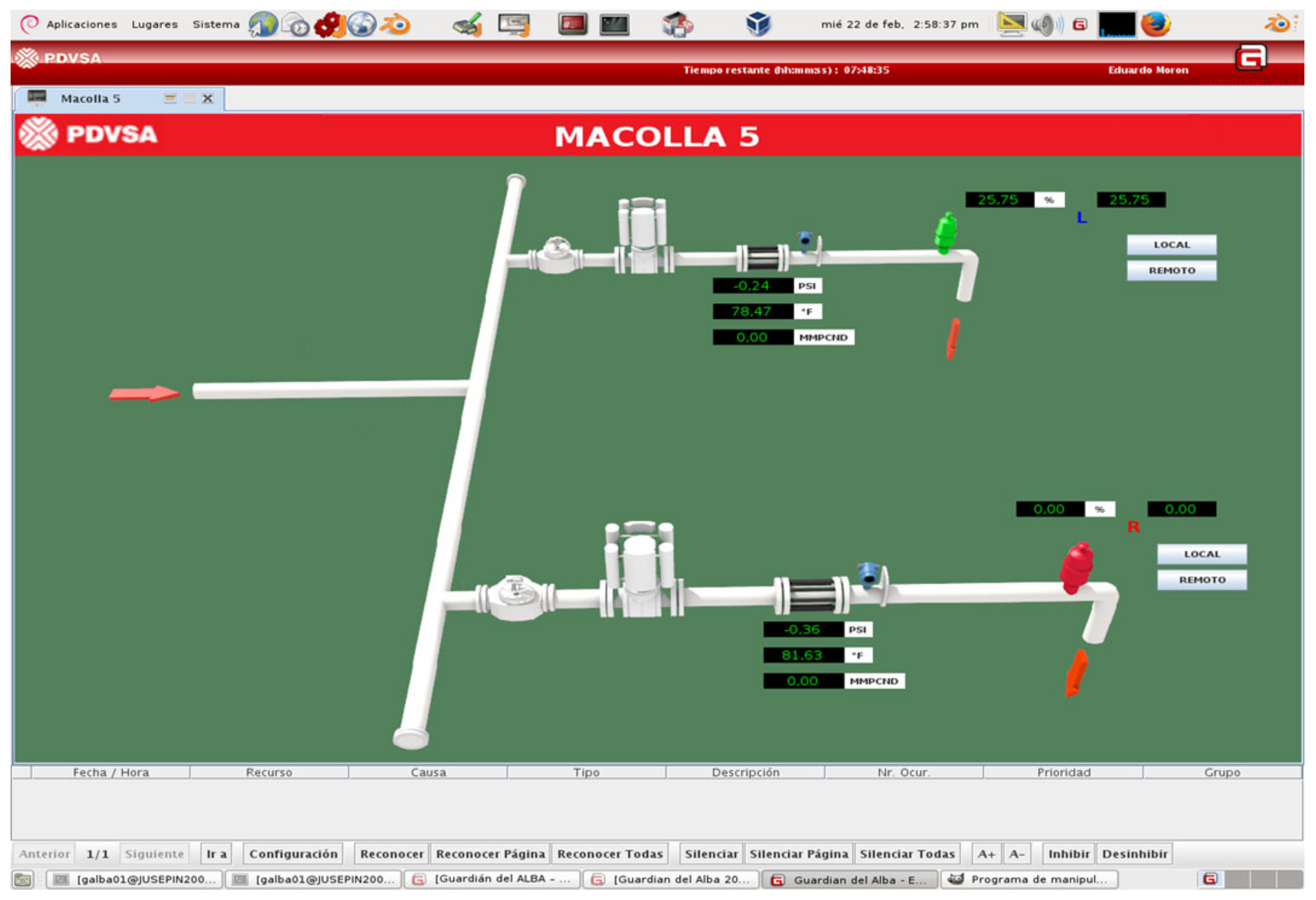Open the Sistema menu
The width and height of the screenshot is (1316, 900).
tap(216, 24)
